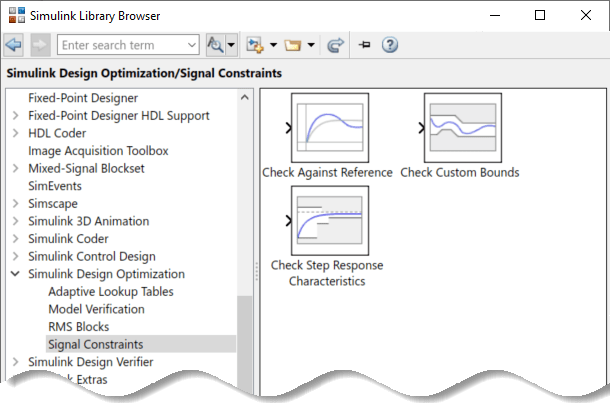Select the Check Custom Bounds block
The image size is (610, 403).
click(x=460, y=126)
